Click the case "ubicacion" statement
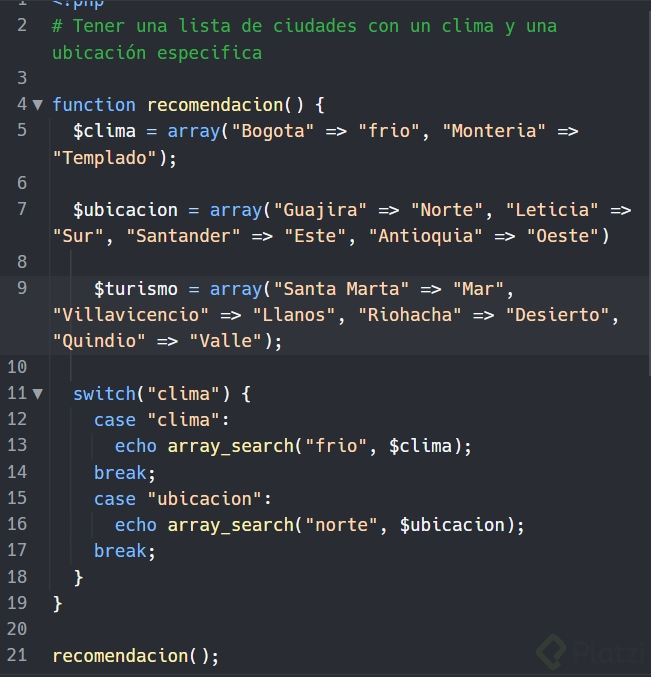This screenshot has width=651, height=677. (182, 498)
